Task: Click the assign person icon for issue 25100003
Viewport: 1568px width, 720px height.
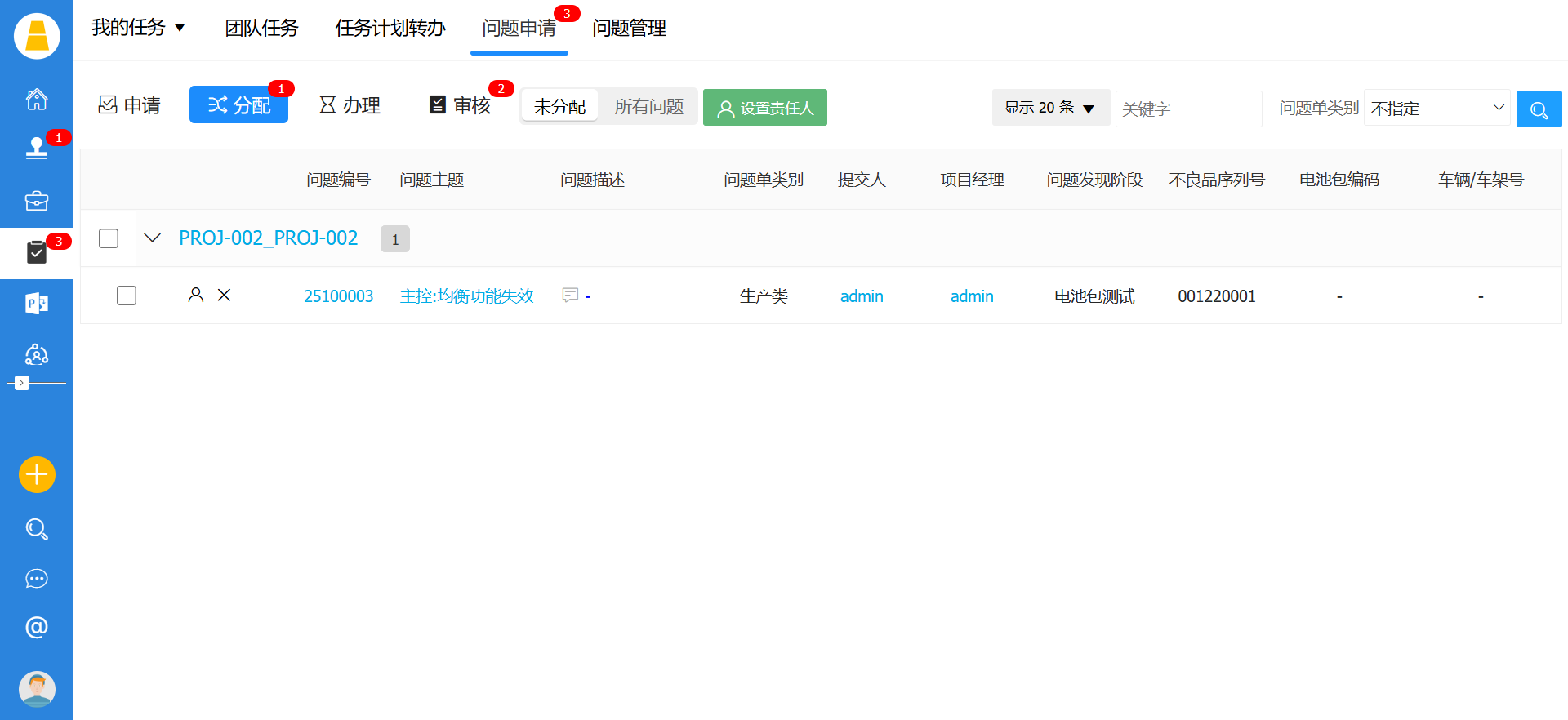Action: (x=195, y=296)
